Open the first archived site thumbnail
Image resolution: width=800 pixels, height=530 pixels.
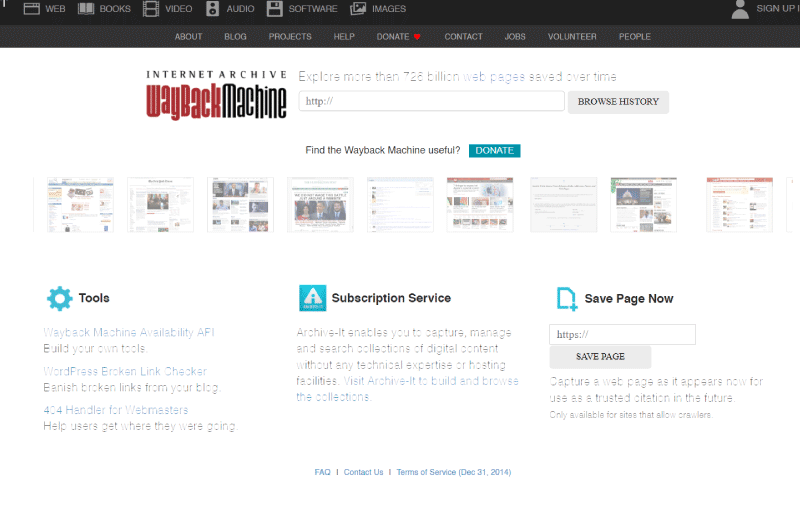[80, 205]
